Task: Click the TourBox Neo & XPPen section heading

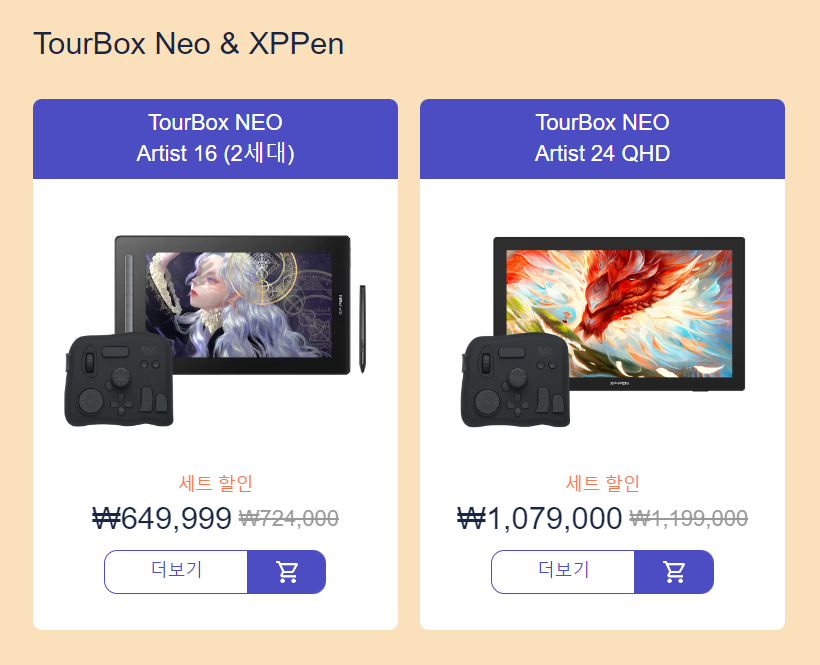Action: coord(189,43)
